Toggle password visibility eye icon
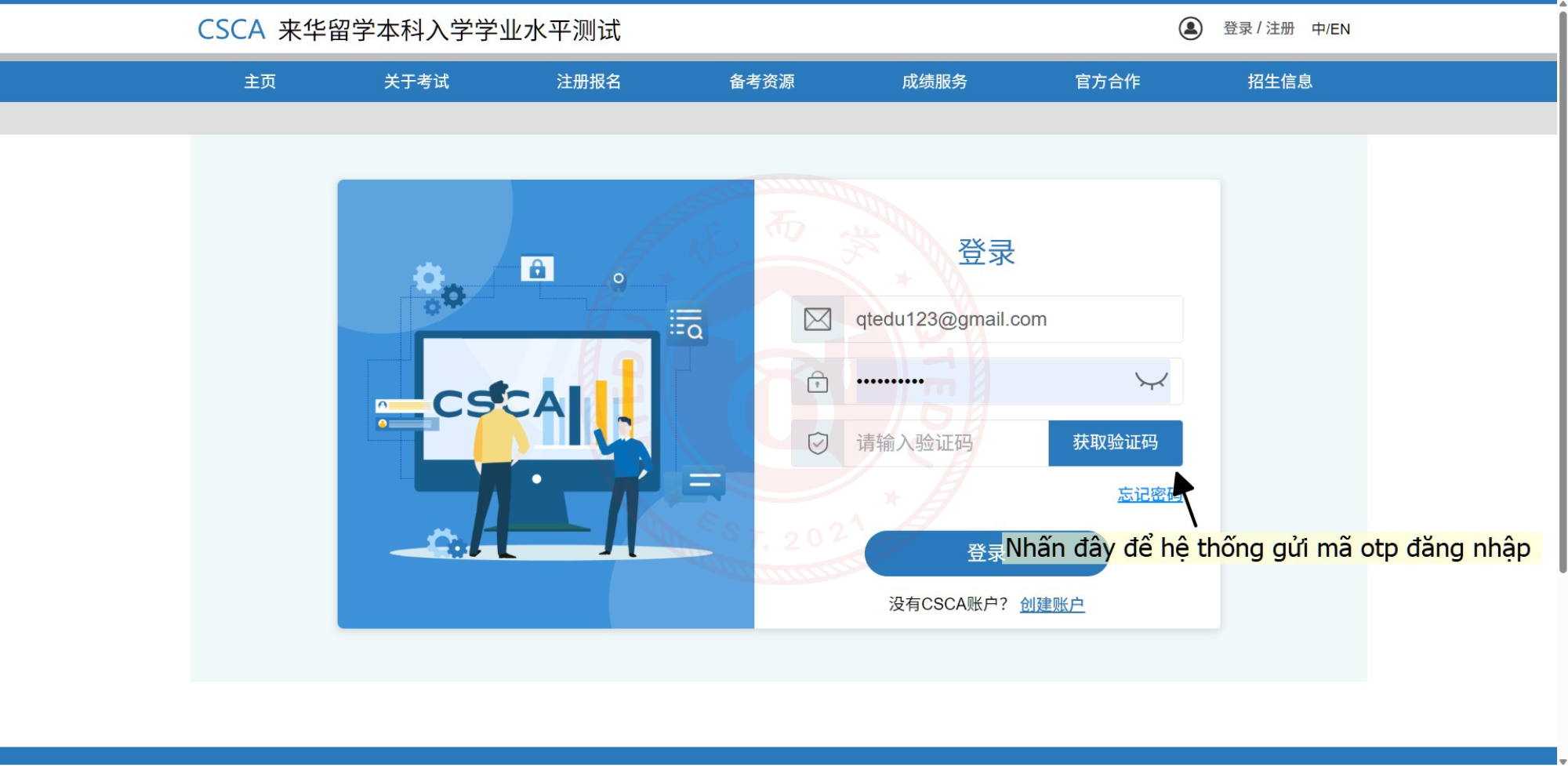 point(1151,381)
